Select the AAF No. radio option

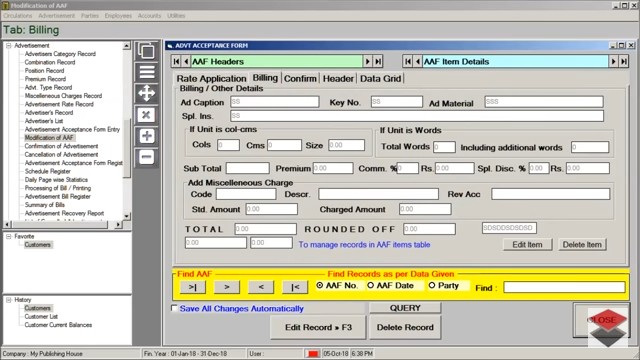[x=320, y=285]
